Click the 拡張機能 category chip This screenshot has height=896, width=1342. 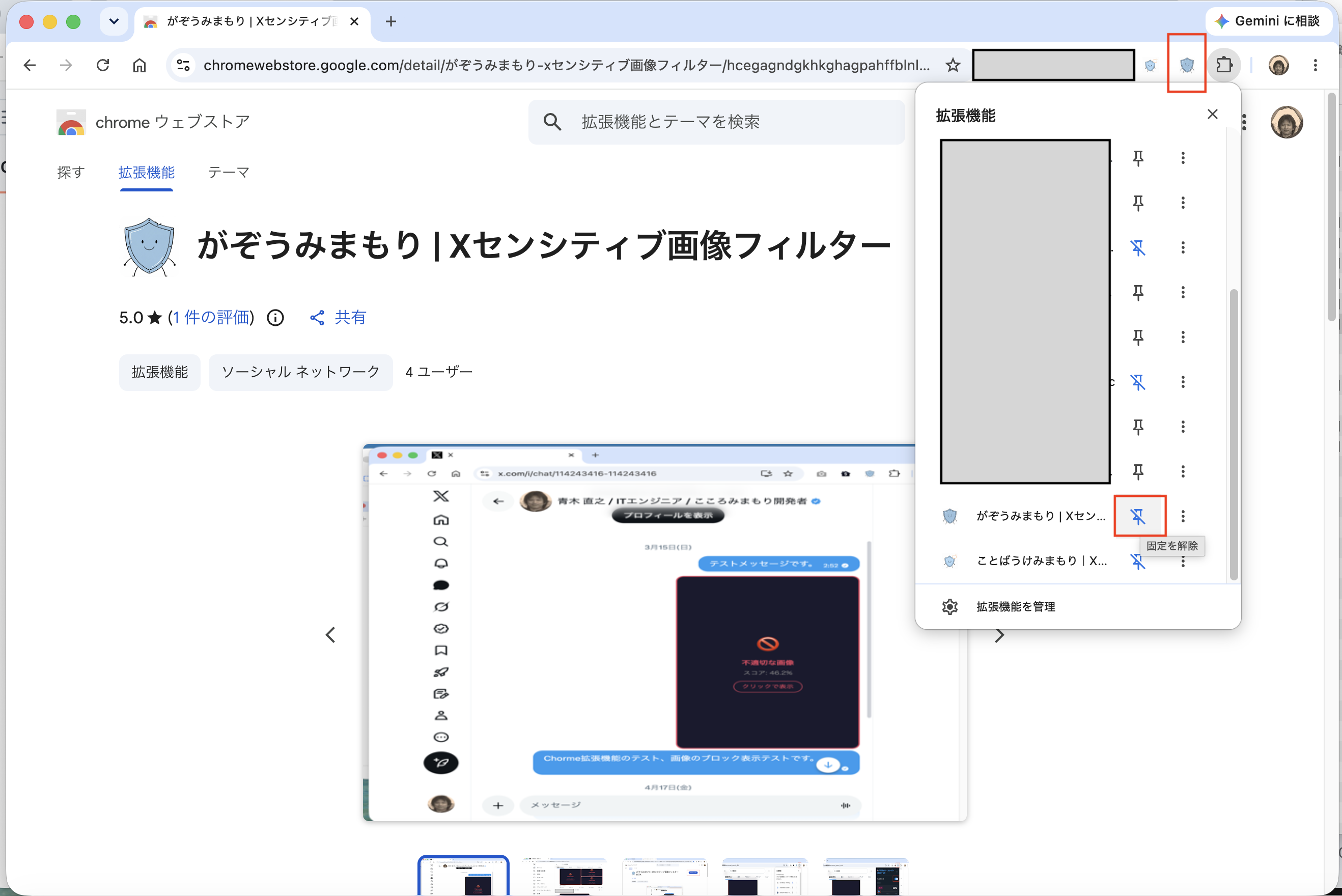(159, 372)
